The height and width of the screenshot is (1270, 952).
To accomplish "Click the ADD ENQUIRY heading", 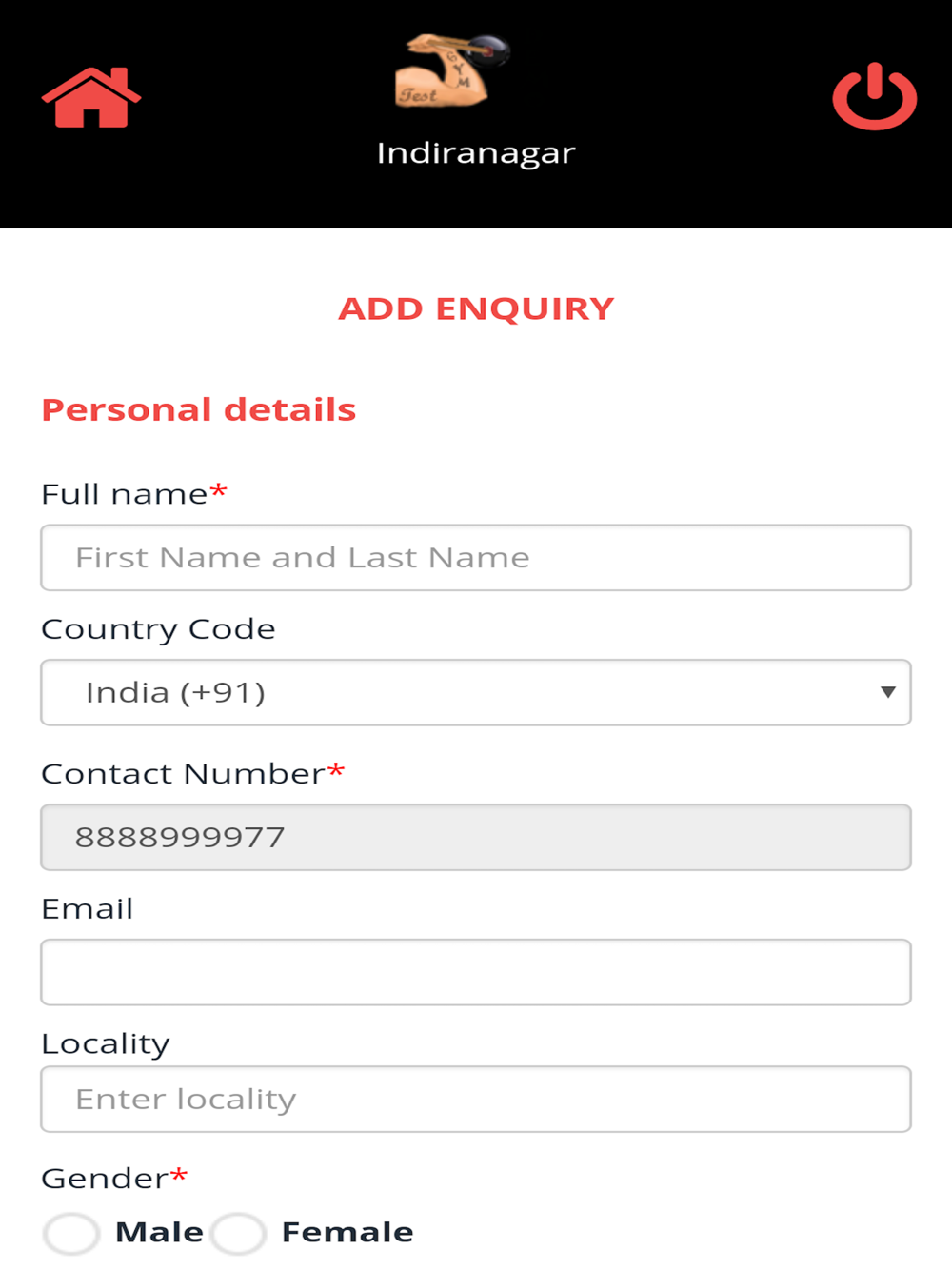I will coord(476,309).
